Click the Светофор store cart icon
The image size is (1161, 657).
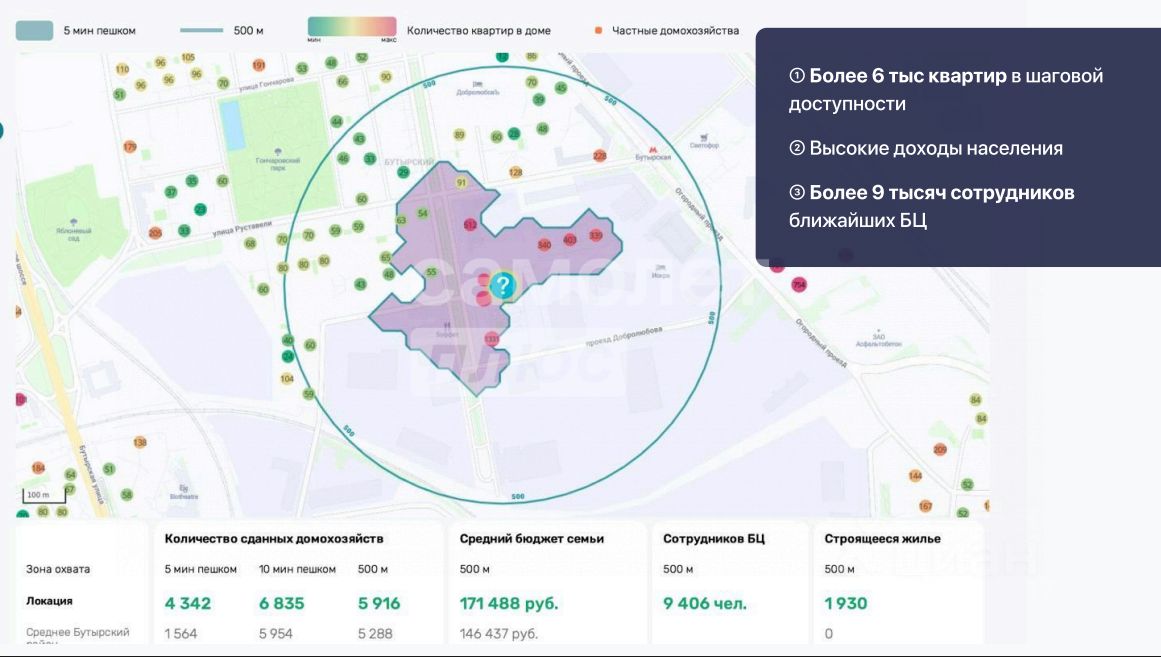[x=704, y=135]
